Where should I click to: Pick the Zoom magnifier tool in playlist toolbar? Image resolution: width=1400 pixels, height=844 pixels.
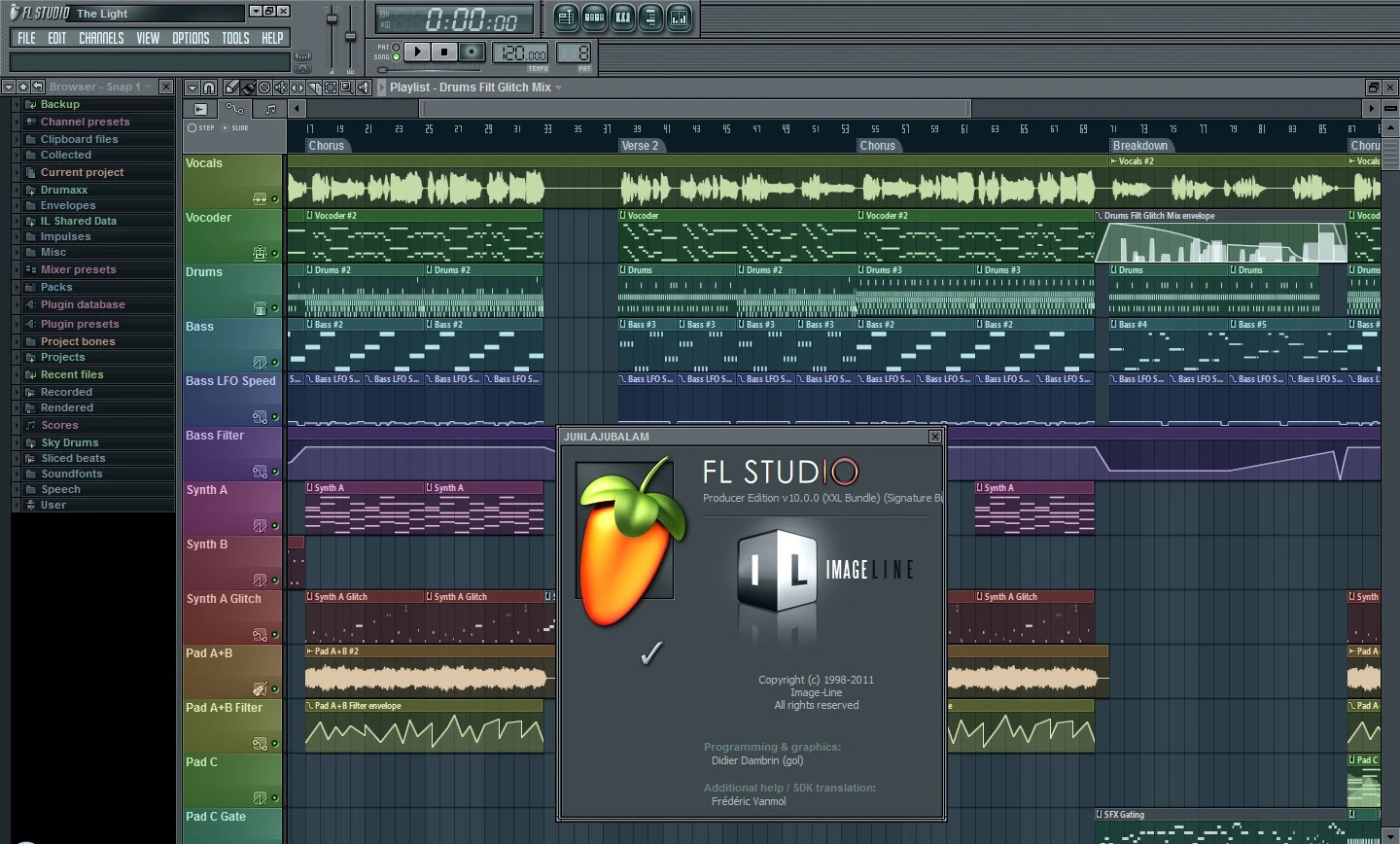coord(347,88)
